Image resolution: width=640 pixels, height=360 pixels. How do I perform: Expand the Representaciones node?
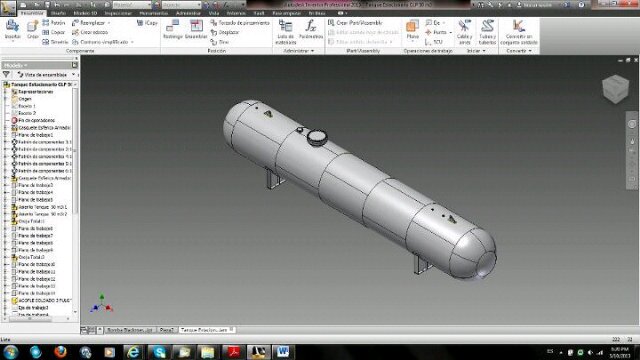point(5,92)
